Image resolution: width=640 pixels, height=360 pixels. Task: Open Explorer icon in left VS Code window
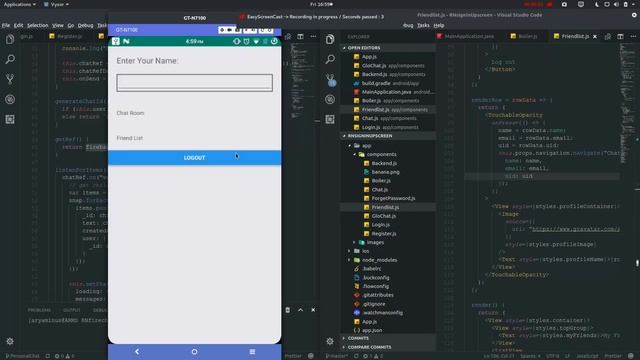coord(10,39)
